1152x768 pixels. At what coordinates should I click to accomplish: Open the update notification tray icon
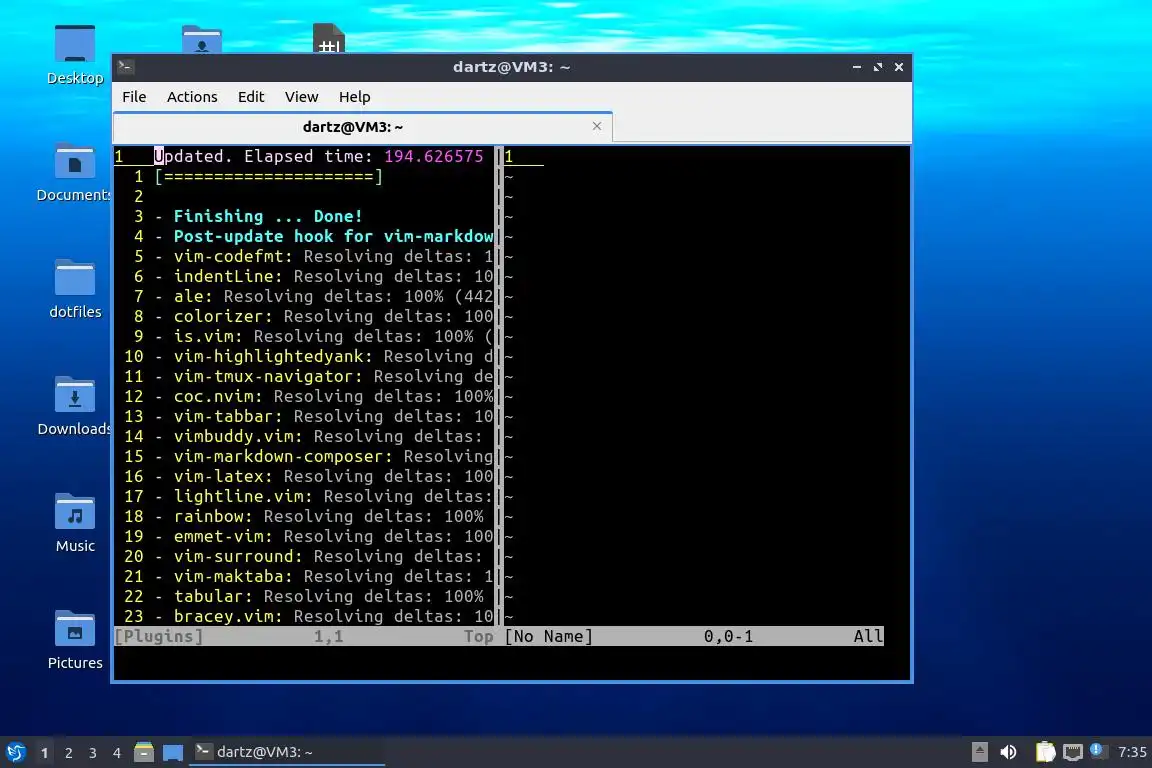(1098, 750)
